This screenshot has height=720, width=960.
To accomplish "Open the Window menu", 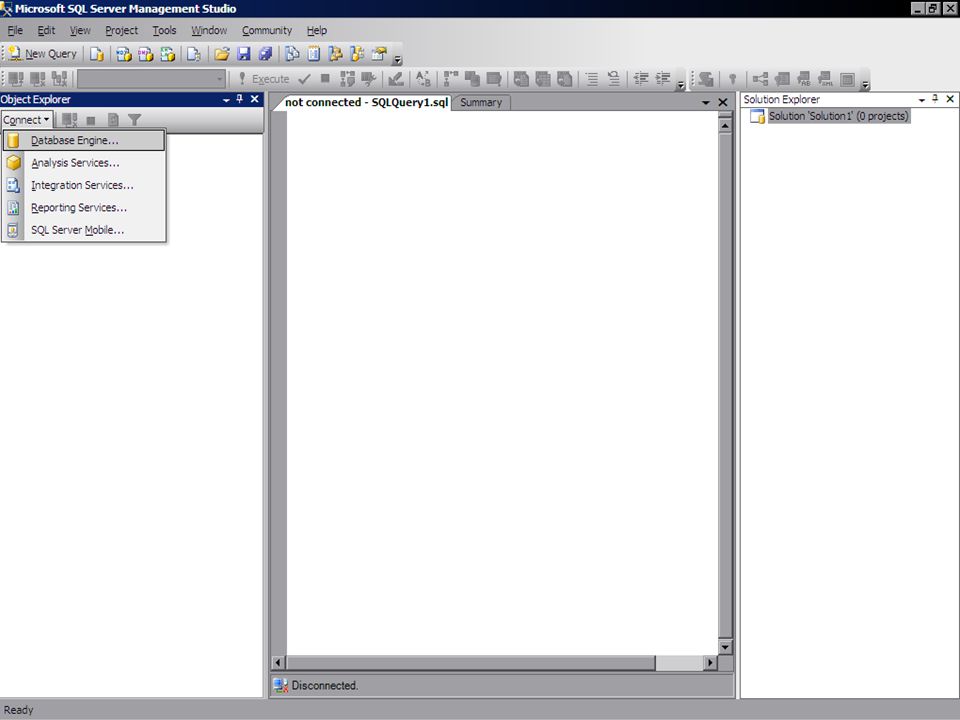I will pos(209,30).
